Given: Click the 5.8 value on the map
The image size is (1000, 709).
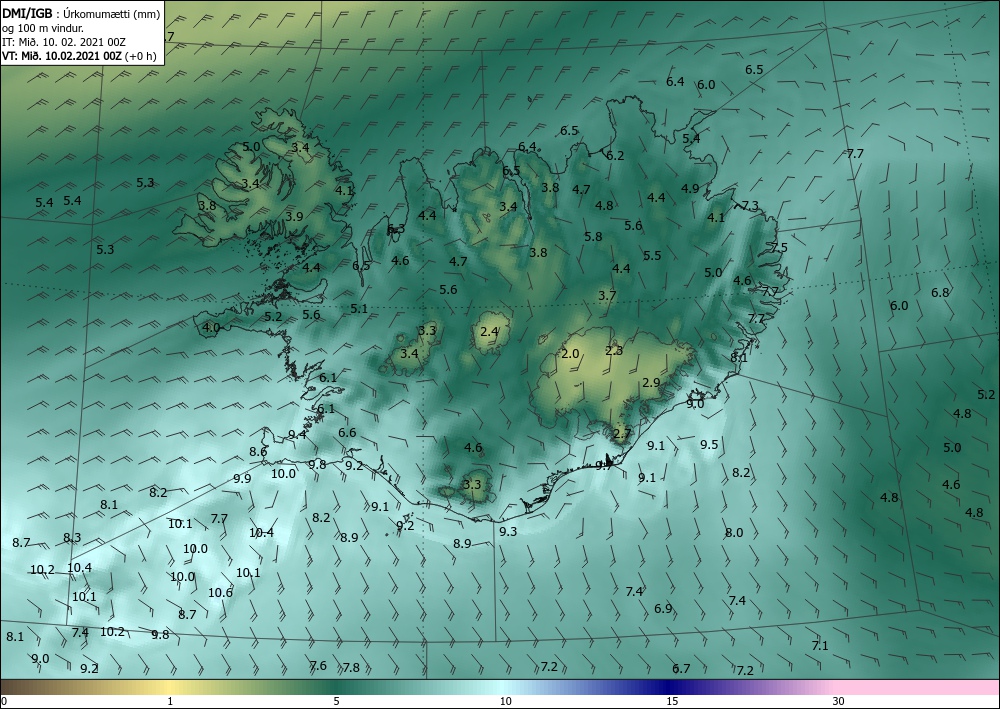Looking at the screenshot, I should (x=593, y=236).
